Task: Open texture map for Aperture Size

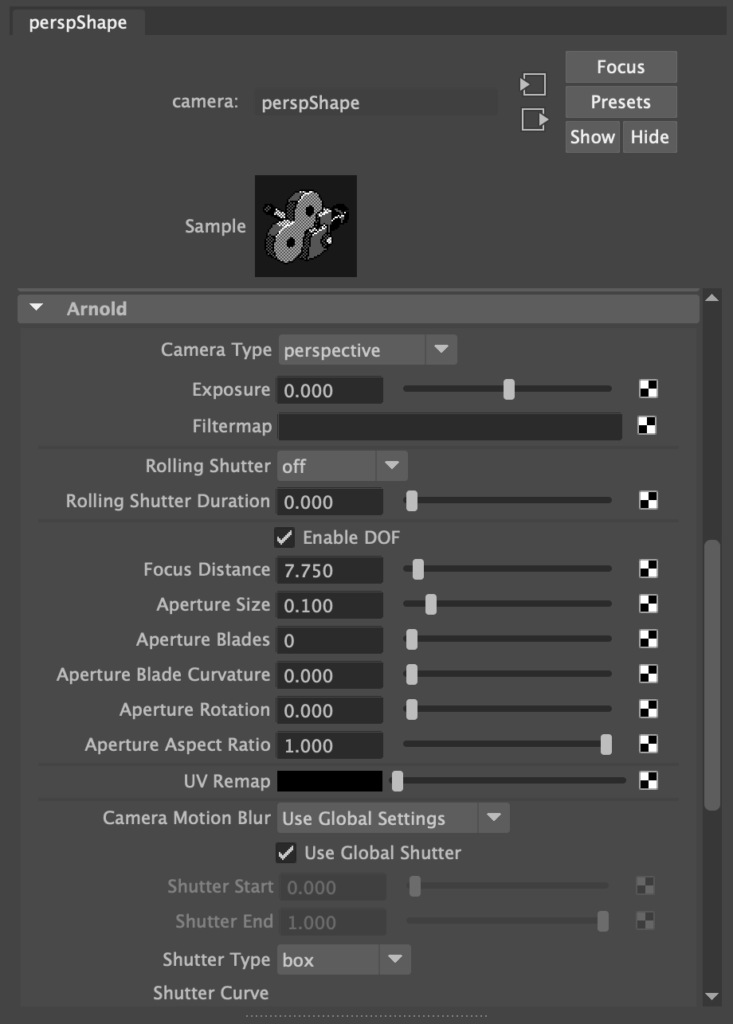Action: pyautogui.click(x=648, y=604)
